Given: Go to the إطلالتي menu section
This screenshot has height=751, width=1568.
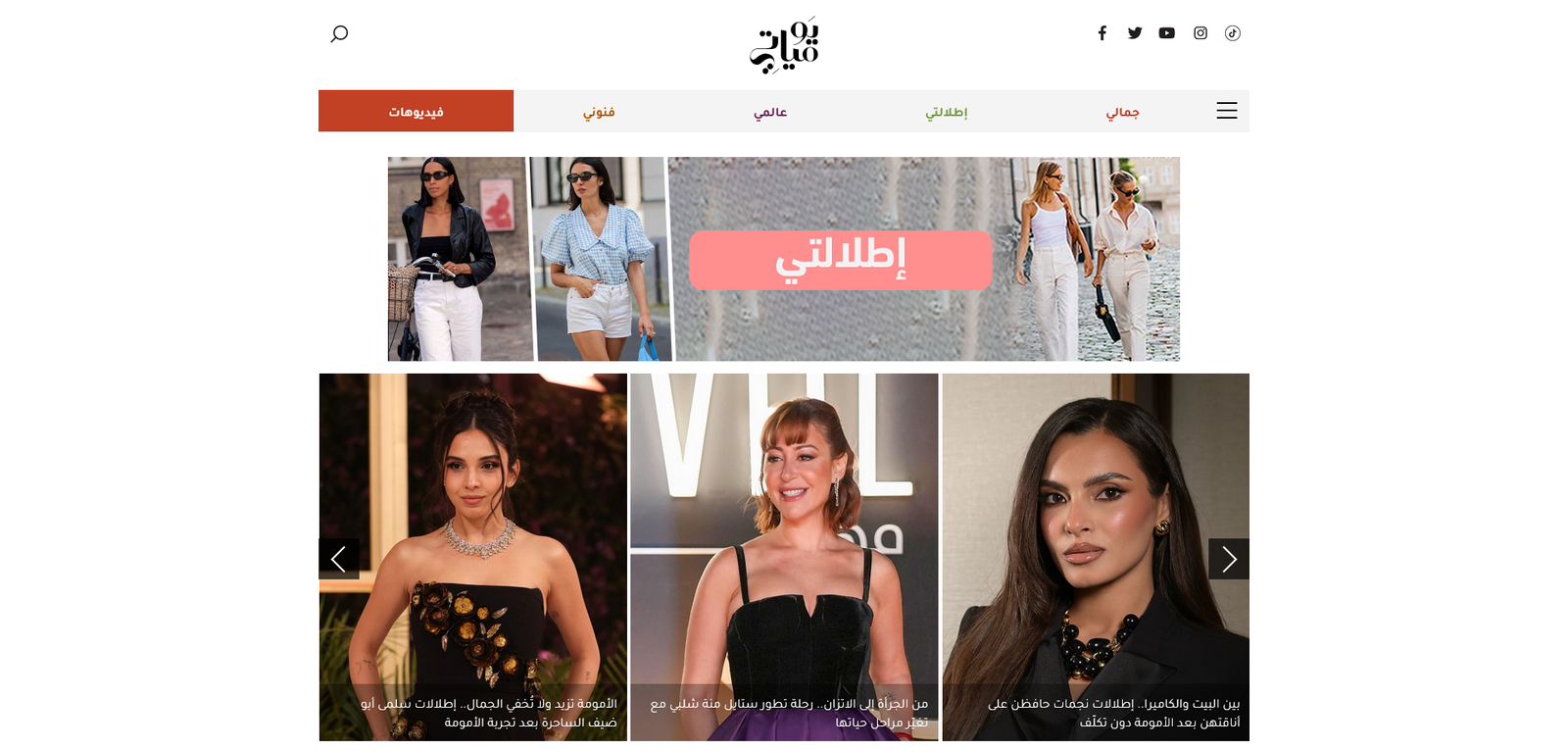Looking at the screenshot, I should pyautogui.click(x=947, y=112).
